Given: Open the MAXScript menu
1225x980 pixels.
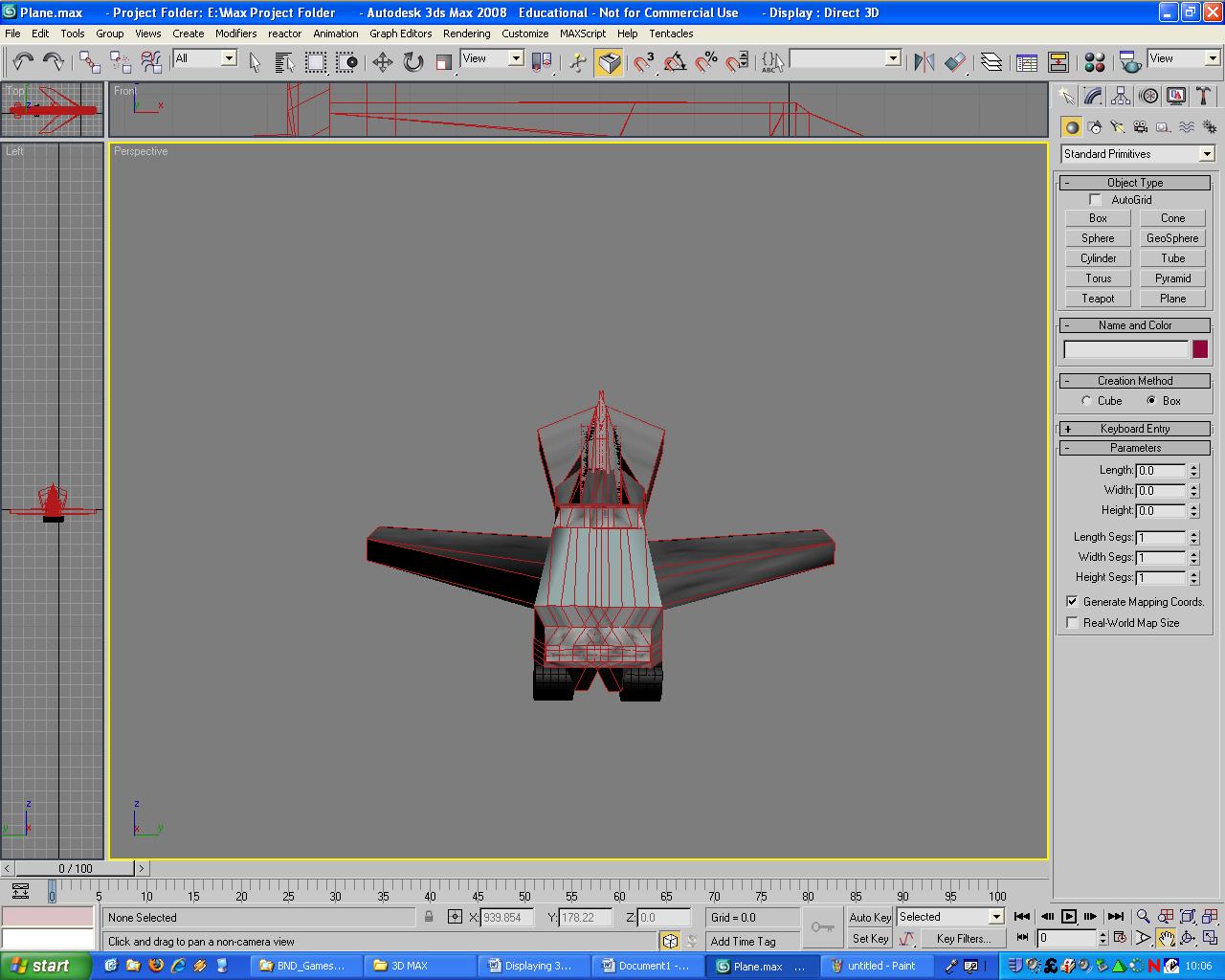Looking at the screenshot, I should pos(582,33).
